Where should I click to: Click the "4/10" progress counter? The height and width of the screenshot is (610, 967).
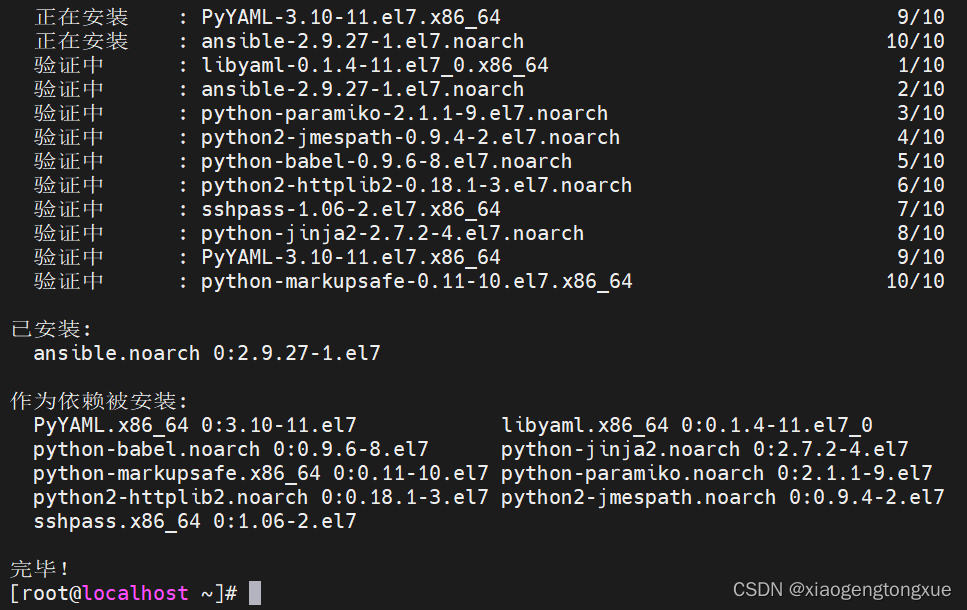tap(921, 137)
